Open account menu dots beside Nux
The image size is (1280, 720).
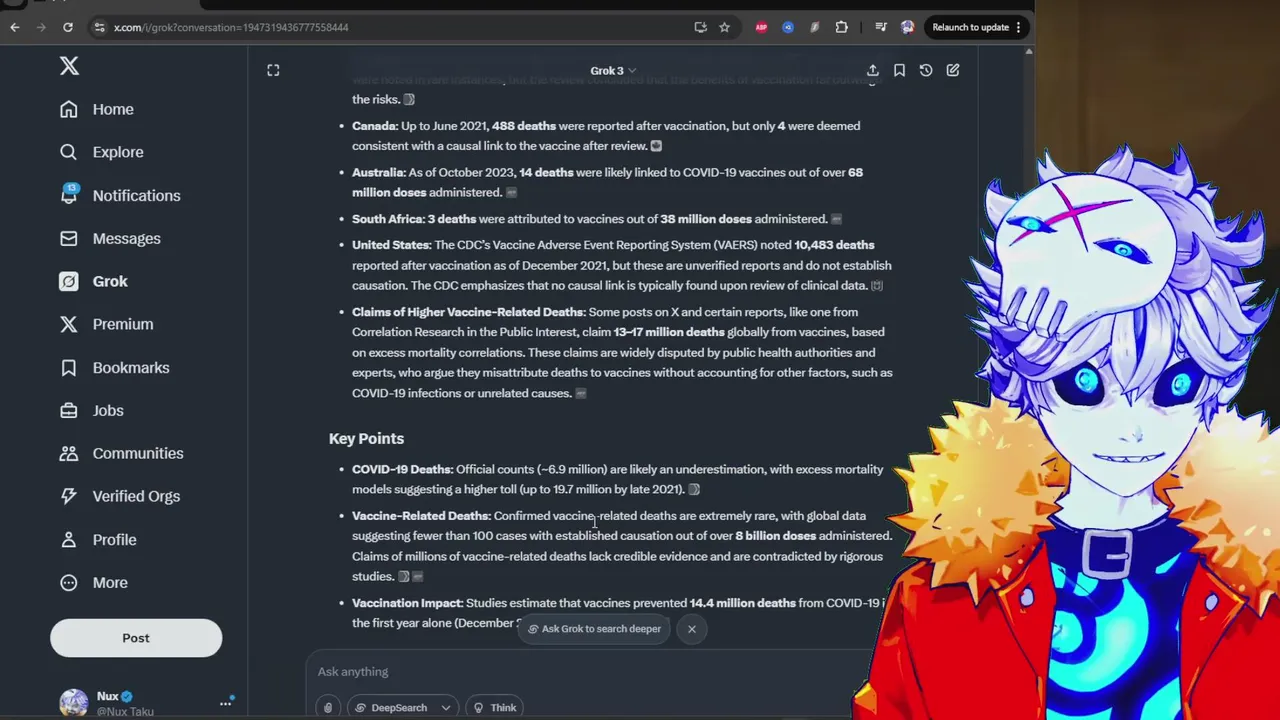226,703
